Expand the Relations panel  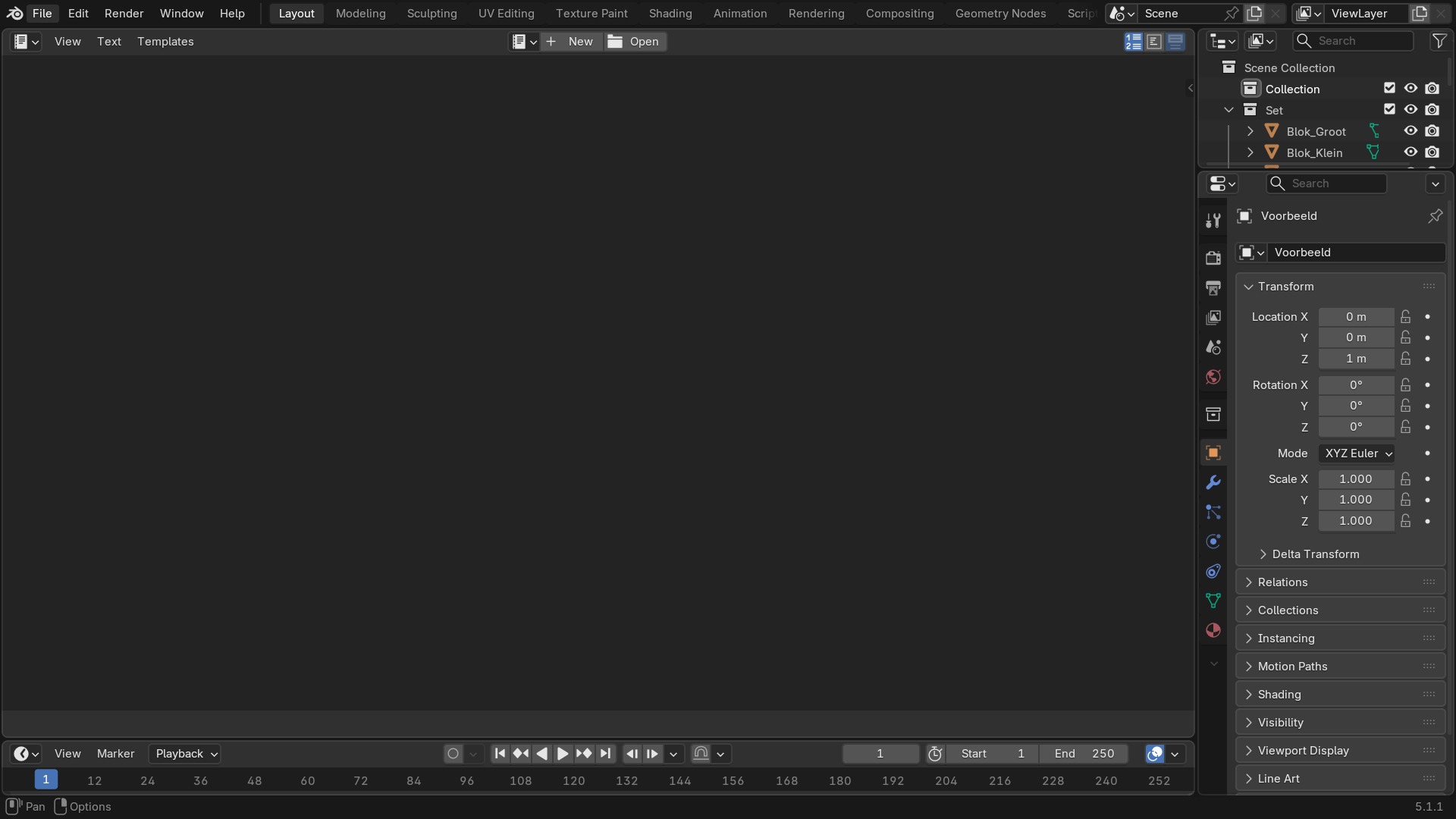pyautogui.click(x=1340, y=582)
